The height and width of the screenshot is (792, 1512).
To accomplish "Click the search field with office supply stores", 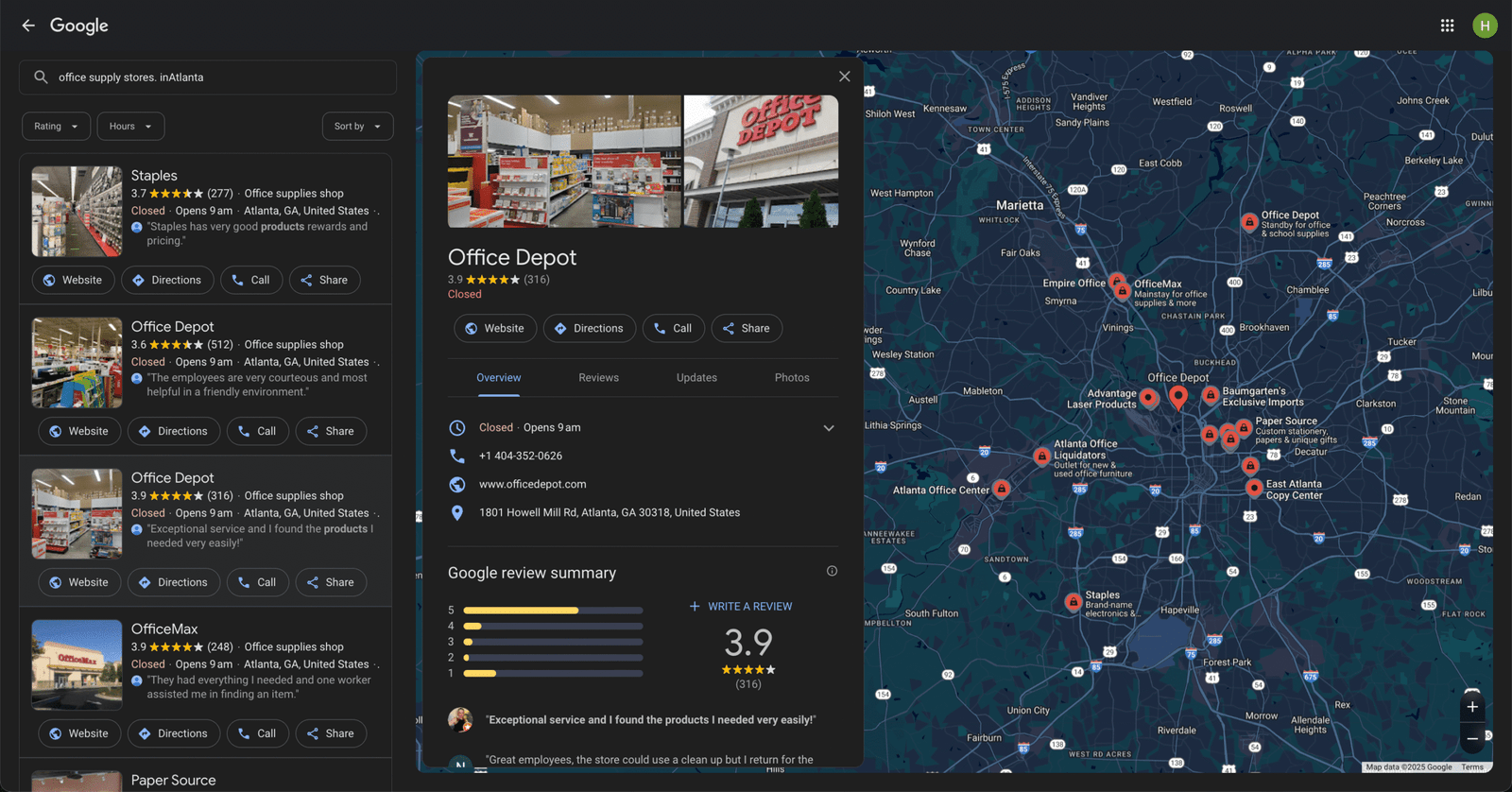I will coord(208,77).
